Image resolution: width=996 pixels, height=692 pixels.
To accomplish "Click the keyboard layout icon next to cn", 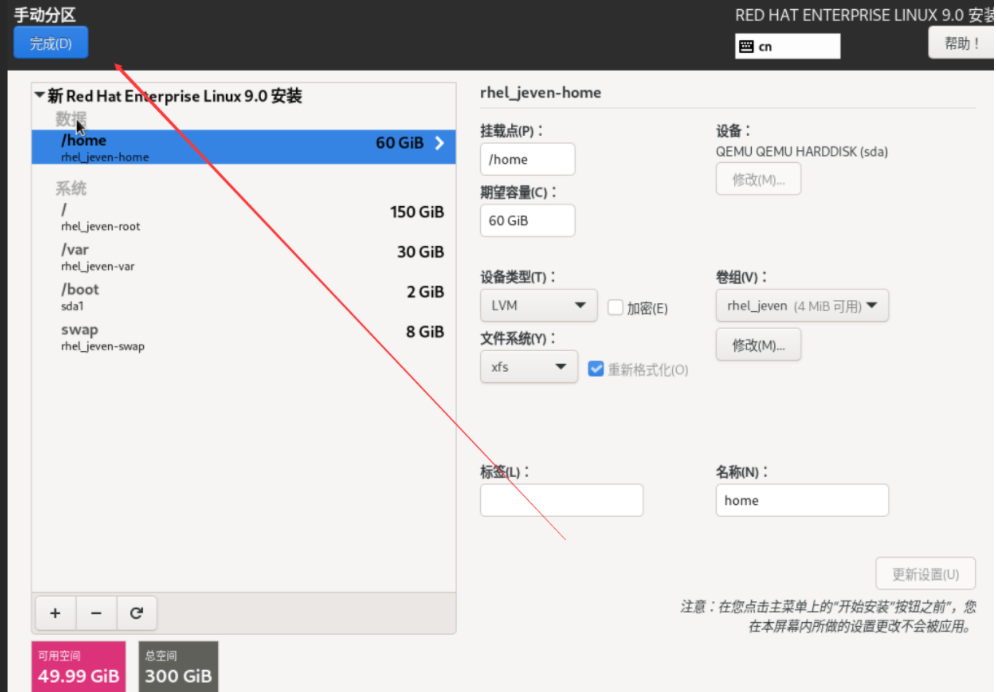I will tap(746, 46).
